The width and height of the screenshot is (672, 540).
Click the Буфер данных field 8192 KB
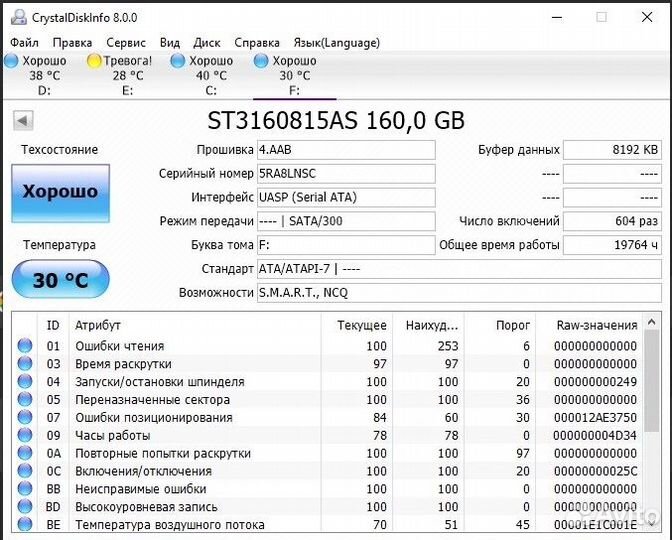[x=612, y=150]
